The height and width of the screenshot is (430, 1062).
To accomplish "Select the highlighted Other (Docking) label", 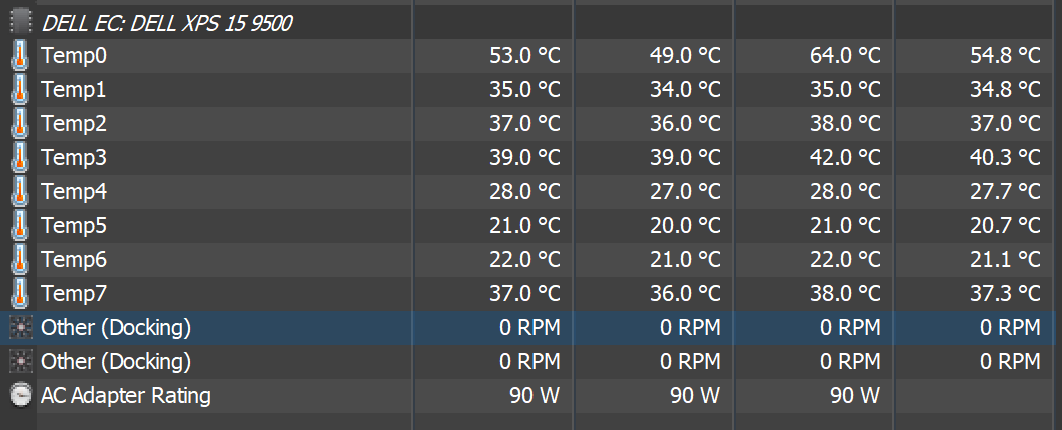I will point(116,328).
